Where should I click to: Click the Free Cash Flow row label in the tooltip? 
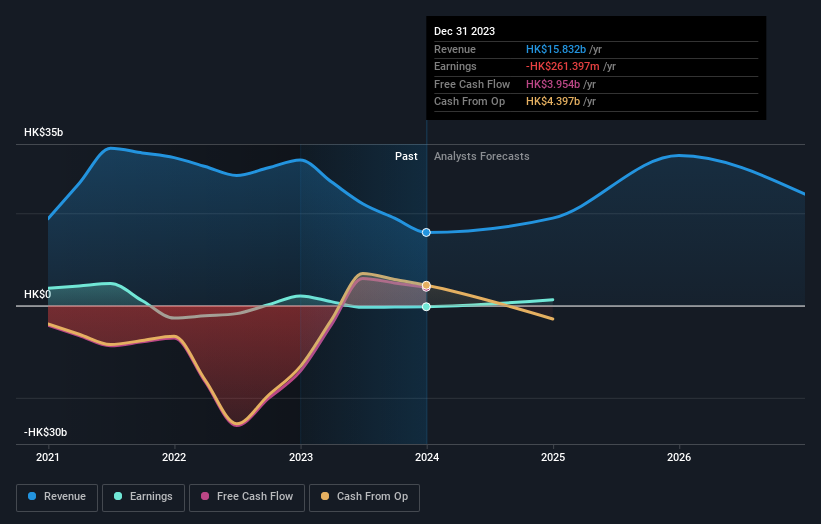coord(472,84)
